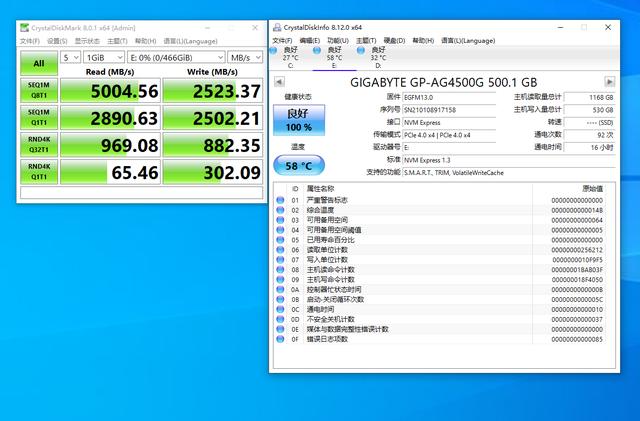Image resolution: width=640 pixels, height=421 pixels.
Task: Open 语言(L)(Language) menu in CrystalDiskMark
Action: (x=190, y=41)
